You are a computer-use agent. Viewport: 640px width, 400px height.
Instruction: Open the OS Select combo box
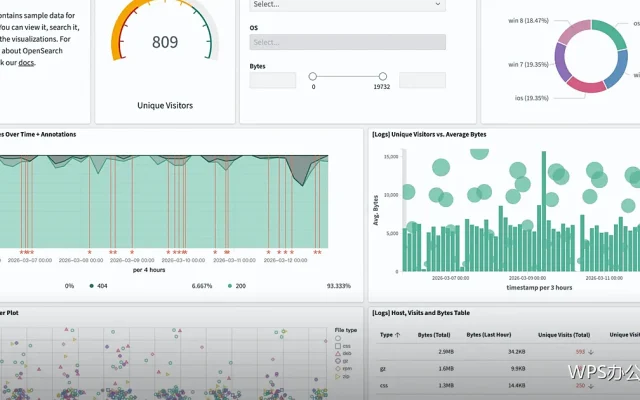coord(347,42)
